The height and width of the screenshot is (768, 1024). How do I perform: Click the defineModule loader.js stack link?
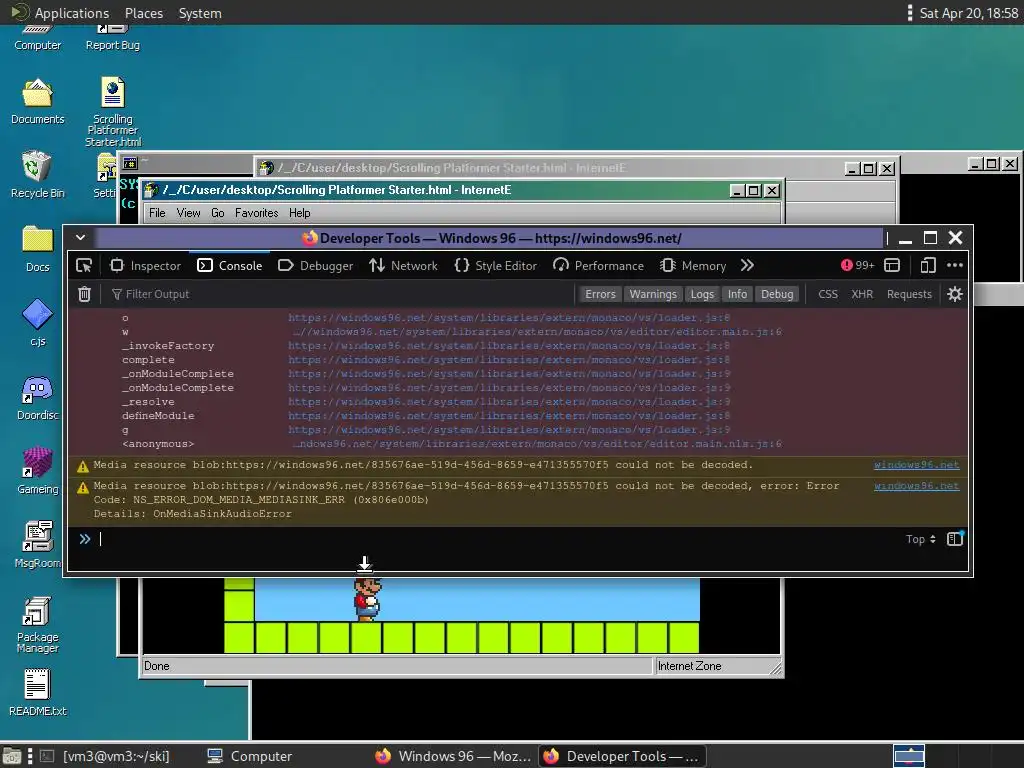coord(509,415)
